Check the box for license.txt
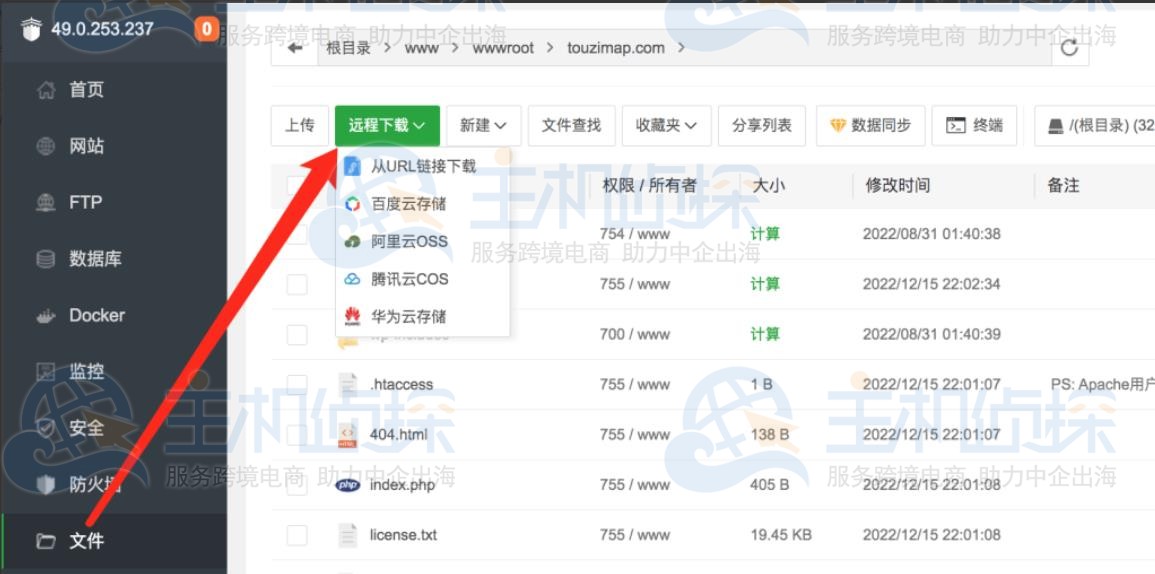This screenshot has height=574, width=1155. [x=297, y=535]
